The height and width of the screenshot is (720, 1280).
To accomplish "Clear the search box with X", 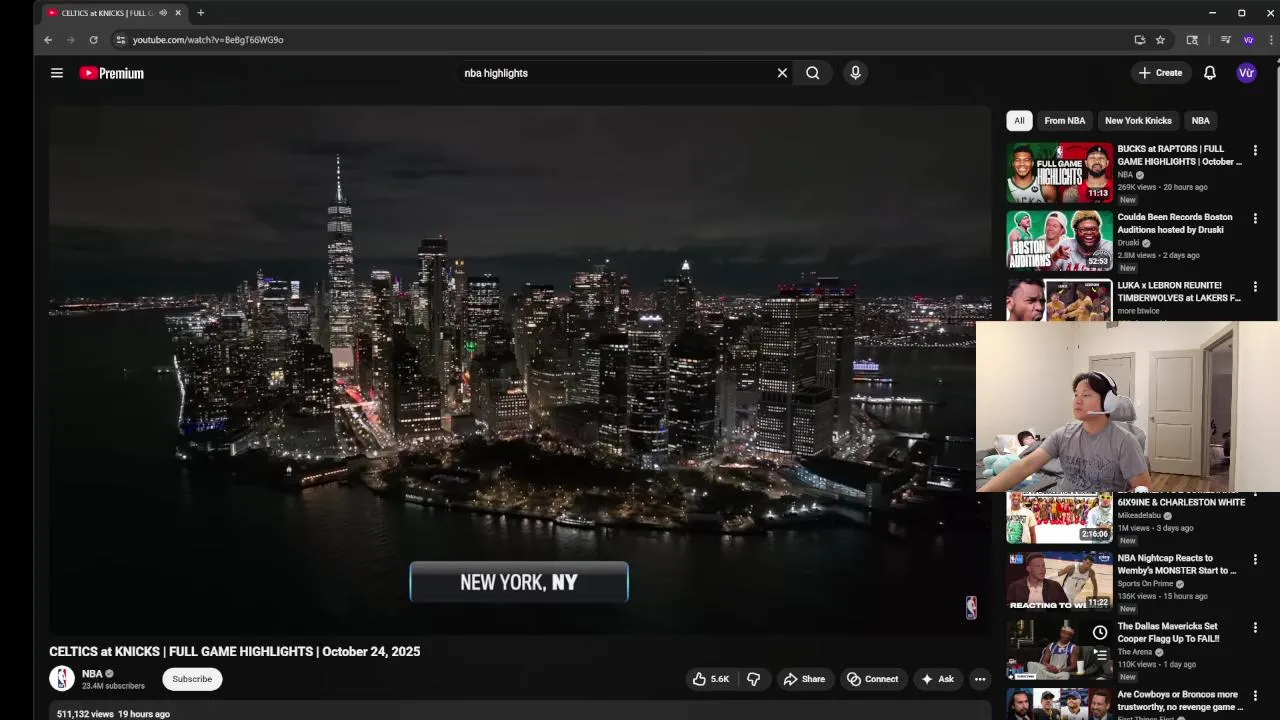I will 782,73.
